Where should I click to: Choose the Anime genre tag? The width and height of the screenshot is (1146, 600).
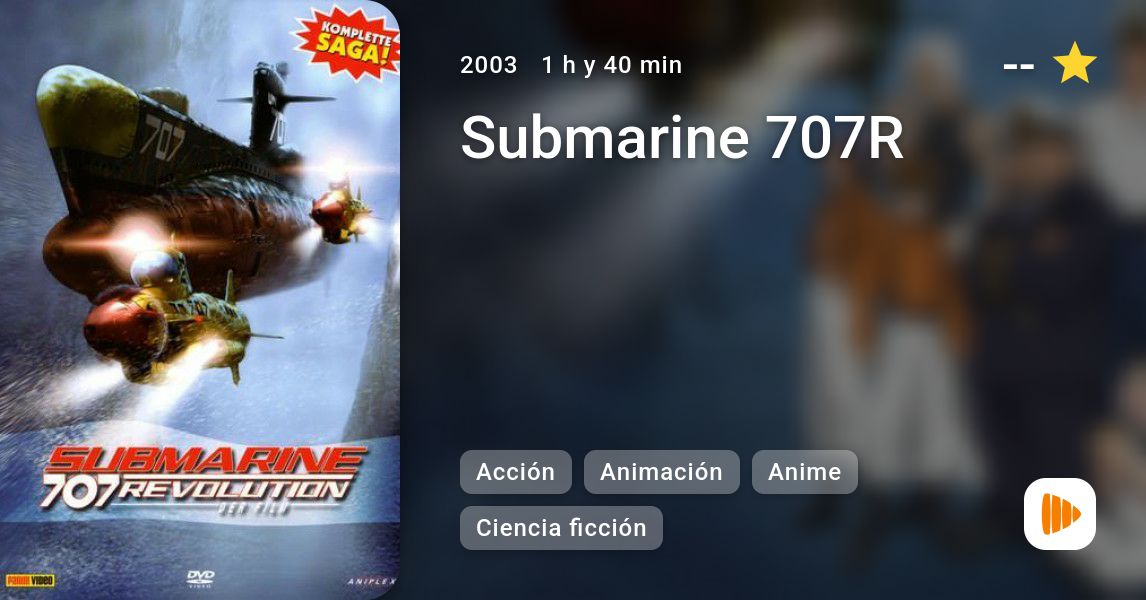[805, 472]
